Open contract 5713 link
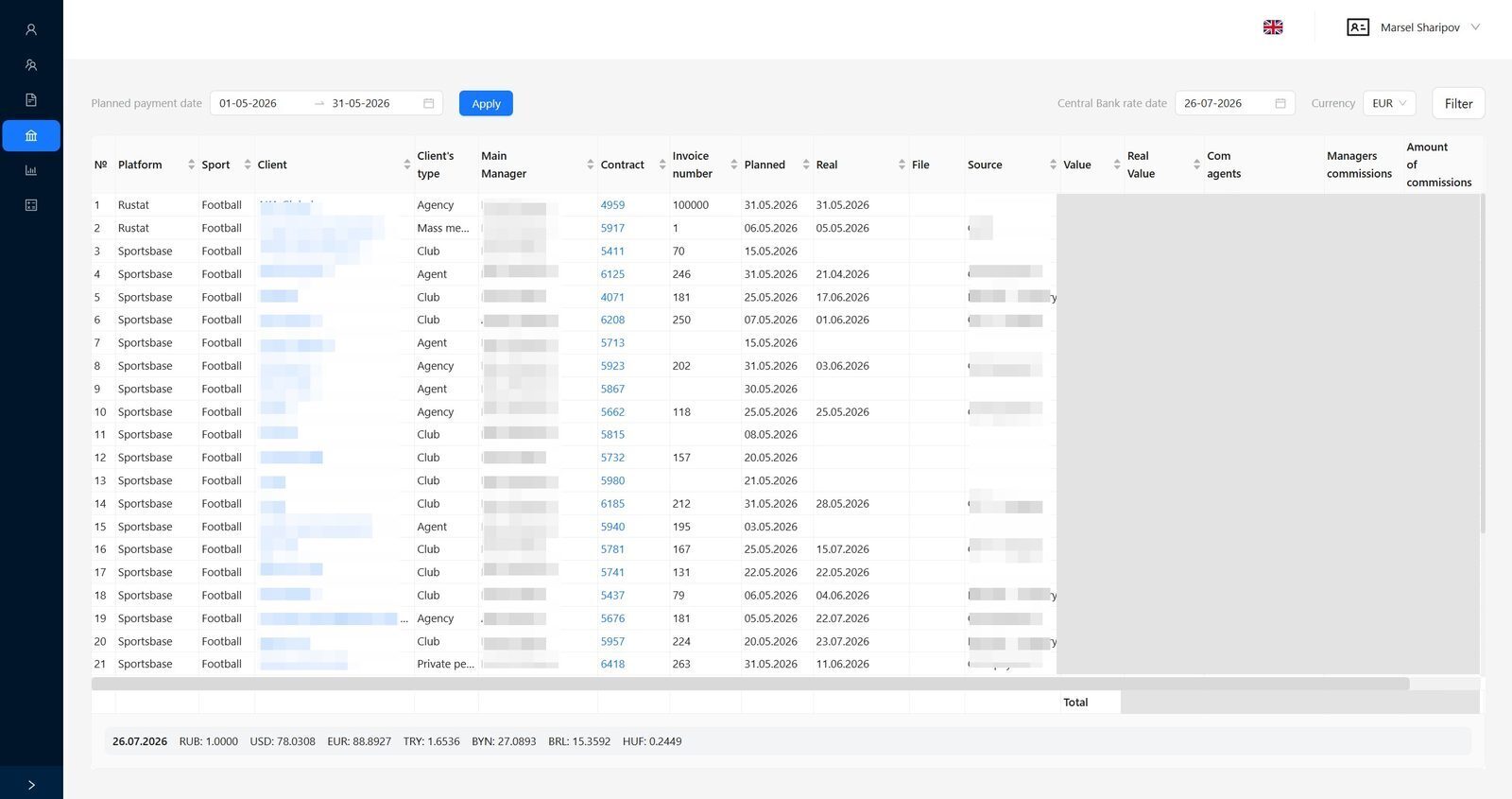 click(612, 343)
